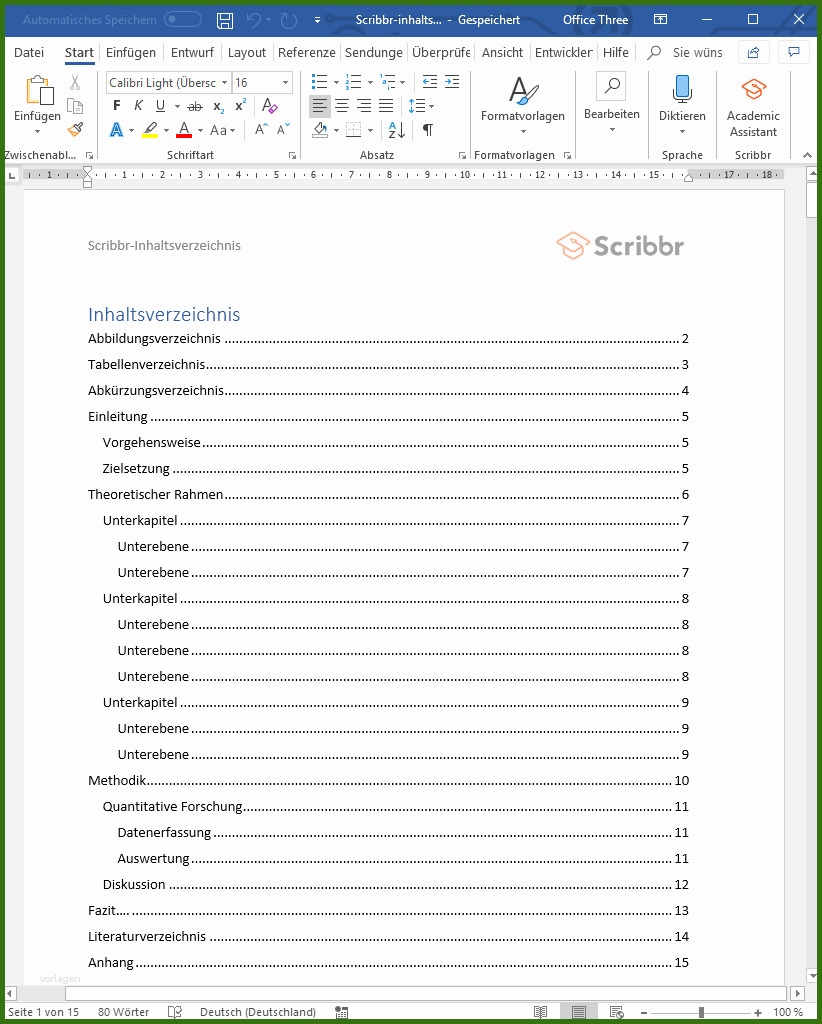
Task: Center-align the text
Action: (x=342, y=106)
